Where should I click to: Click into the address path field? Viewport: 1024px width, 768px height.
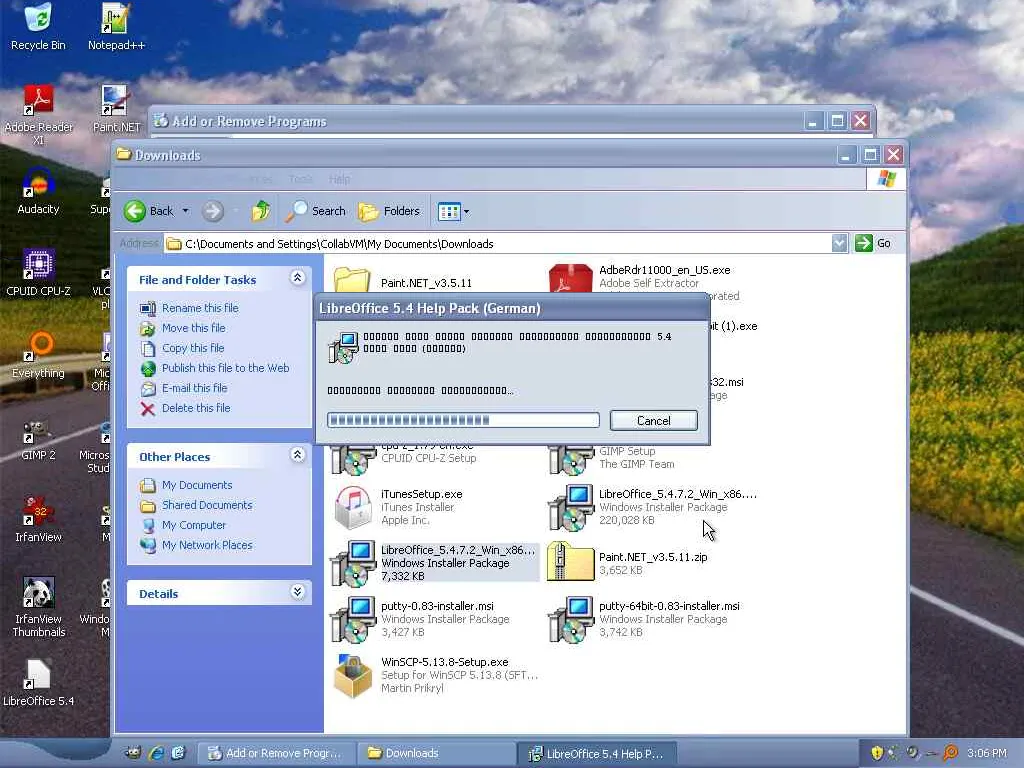click(x=498, y=244)
